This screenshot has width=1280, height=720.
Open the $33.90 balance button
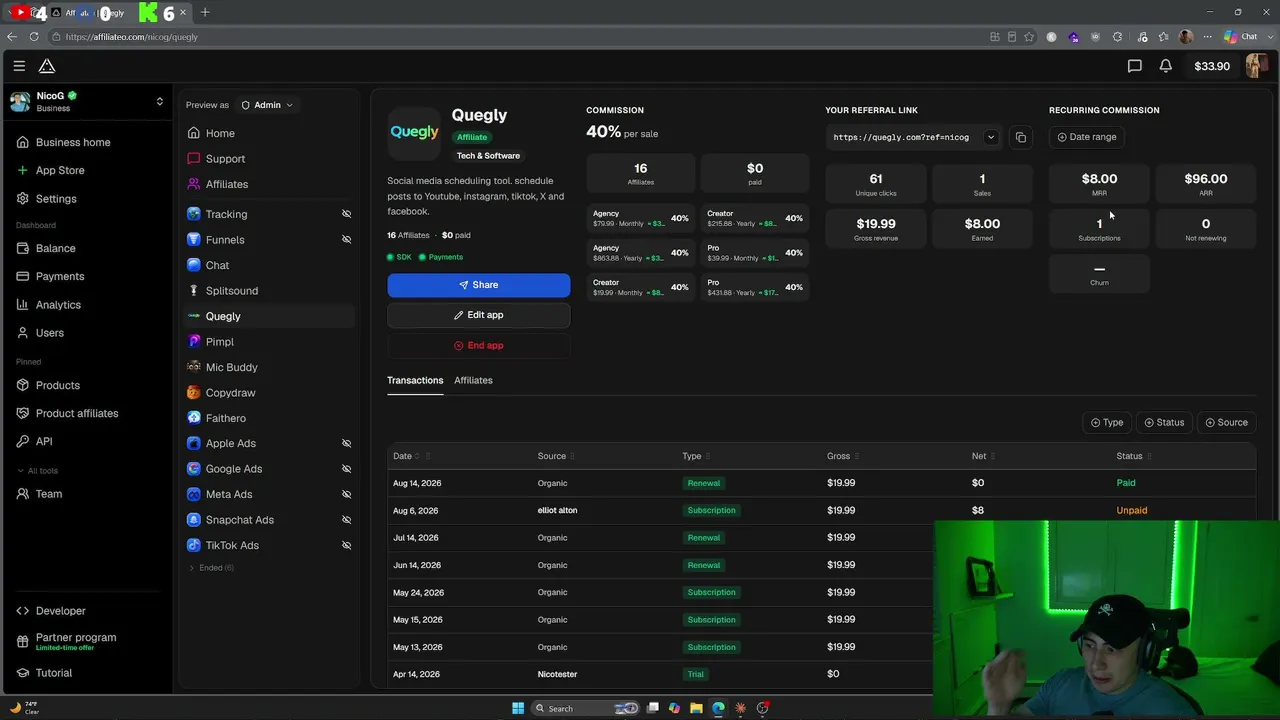pyautogui.click(x=1212, y=66)
